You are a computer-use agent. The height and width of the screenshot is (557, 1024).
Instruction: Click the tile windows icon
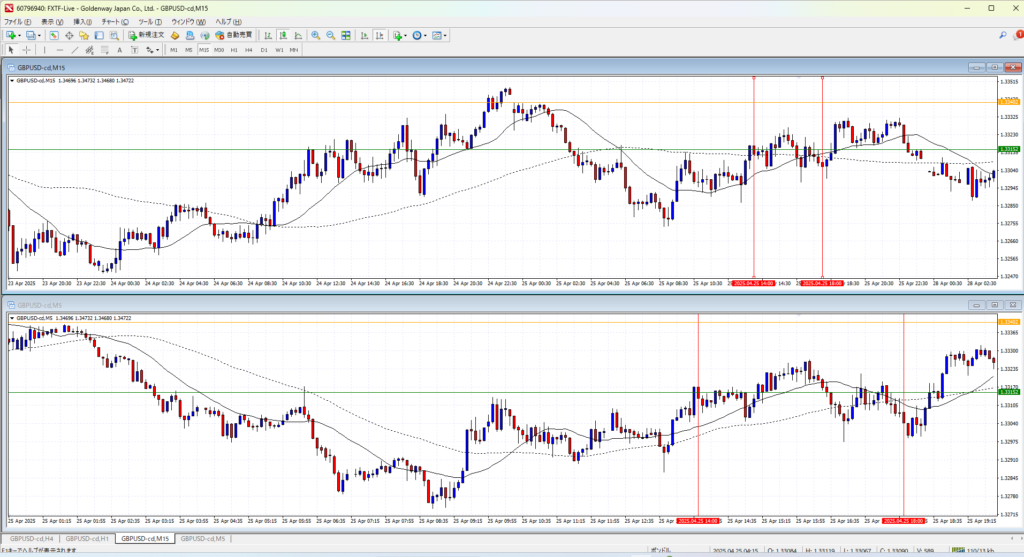click(346, 35)
